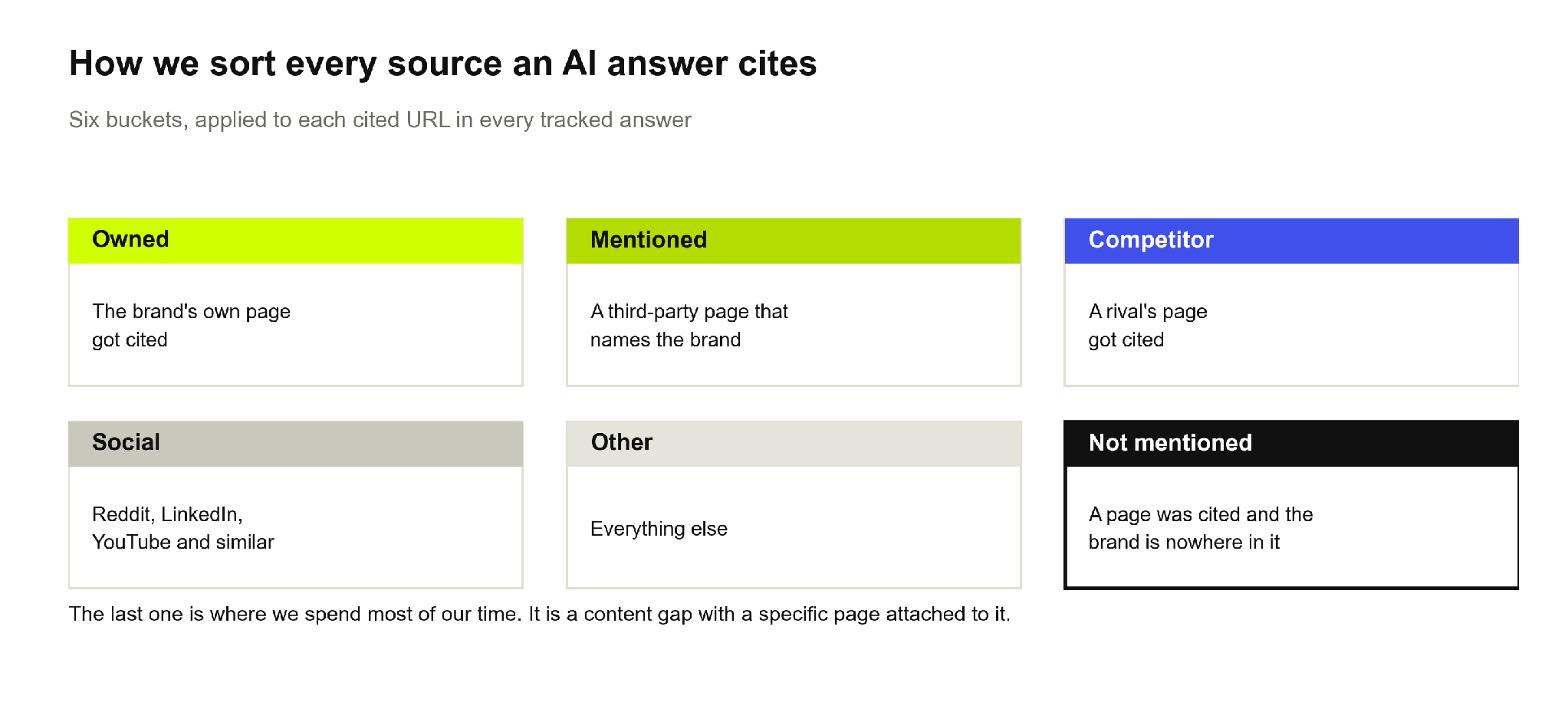This screenshot has width=1568, height=702.
Task: Click the footnote about the content gap
Action: (540, 614)
